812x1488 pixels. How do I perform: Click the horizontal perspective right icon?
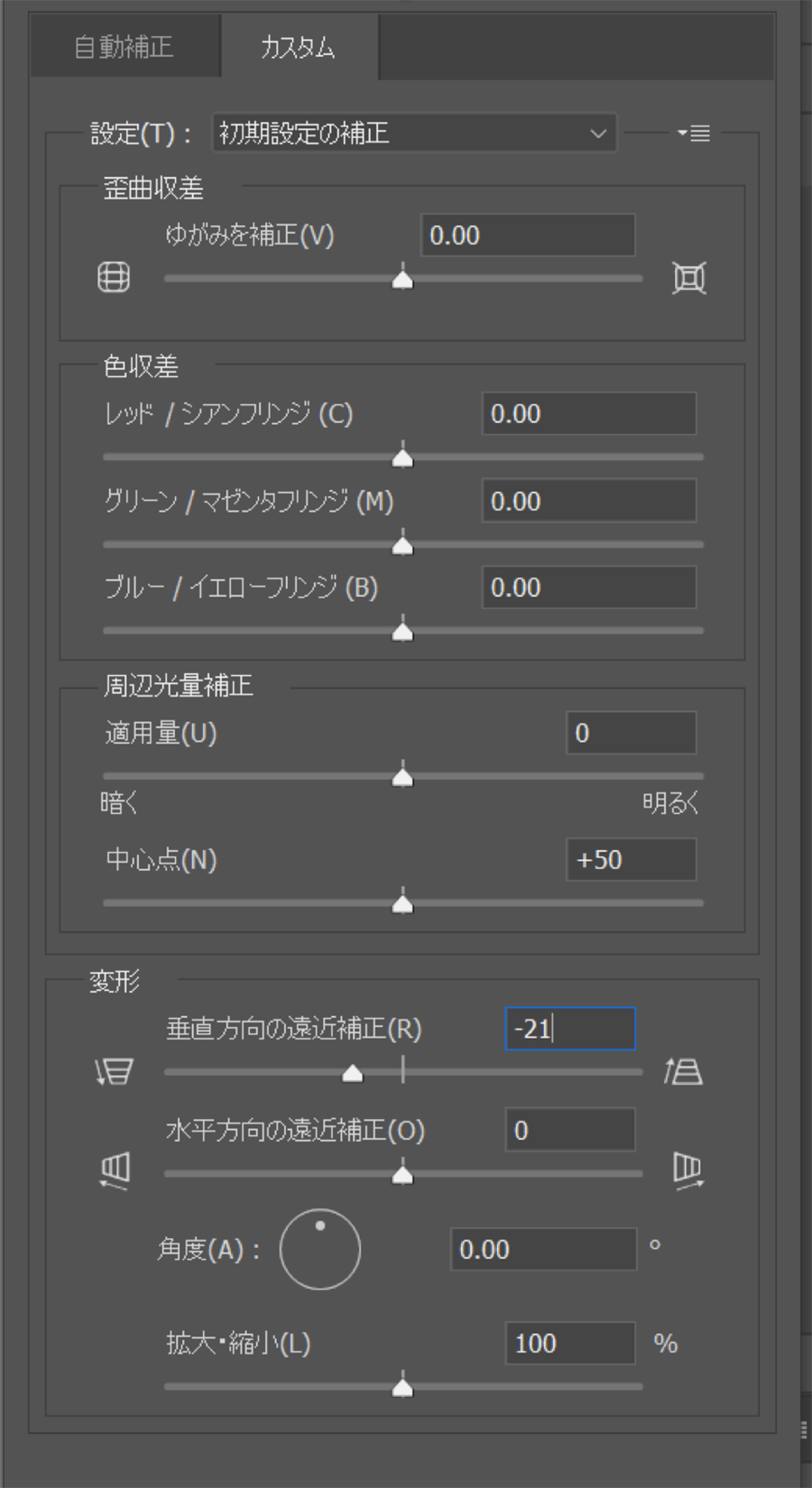click(x=688, y=1170)
